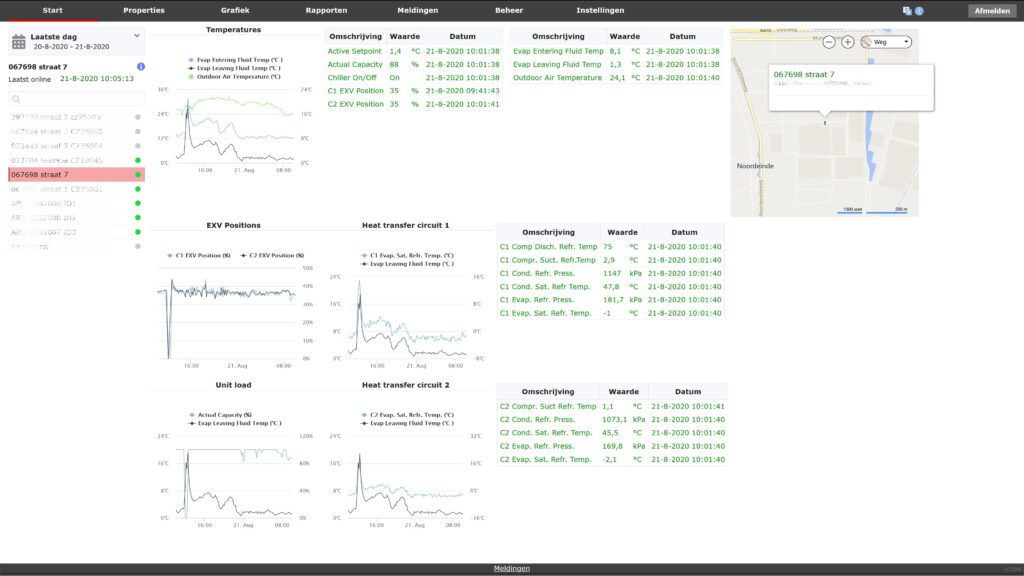Open the Instellingen tab
1024x576 pixels.
600,10
